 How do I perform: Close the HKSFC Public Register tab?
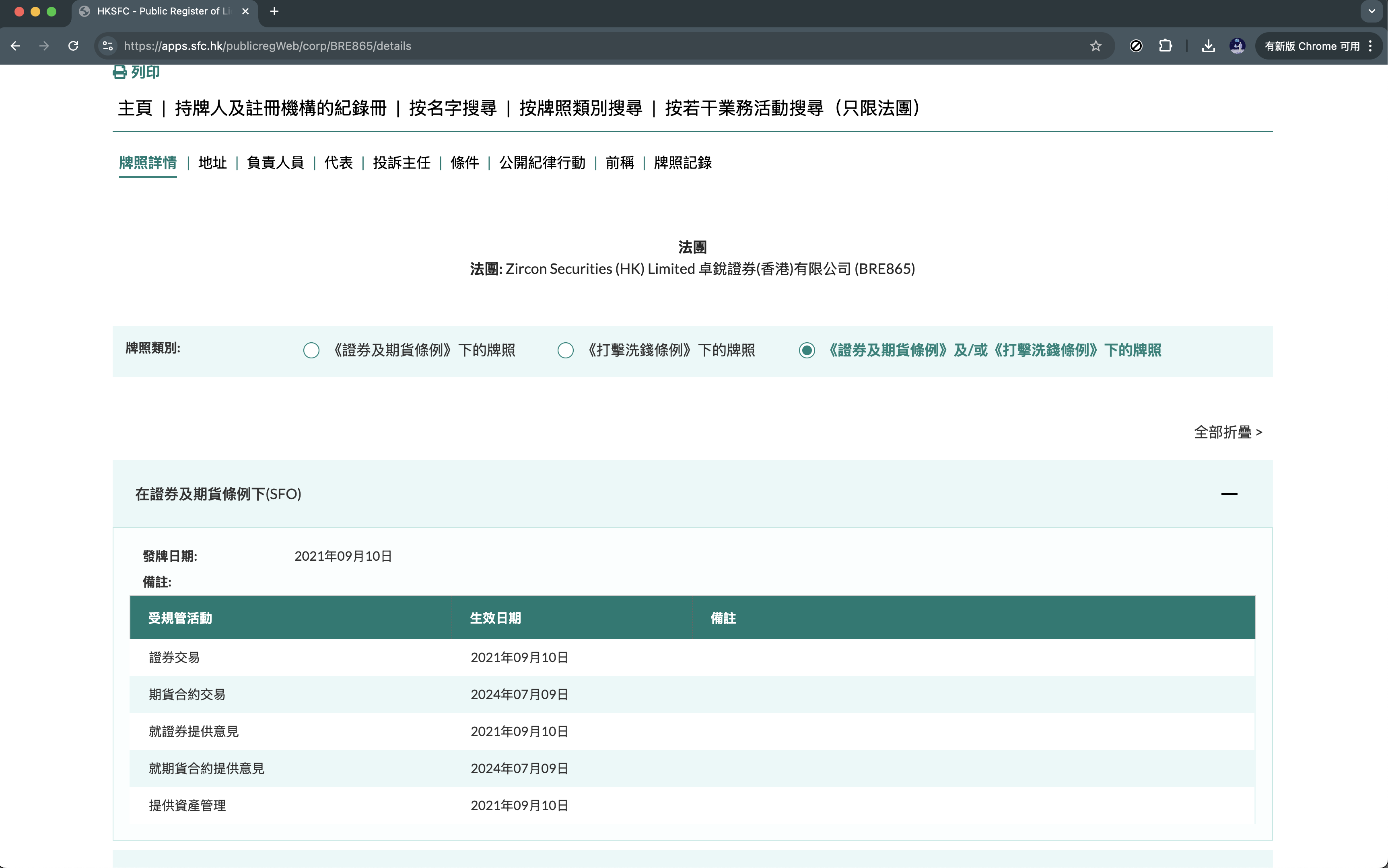coord(245,12)
